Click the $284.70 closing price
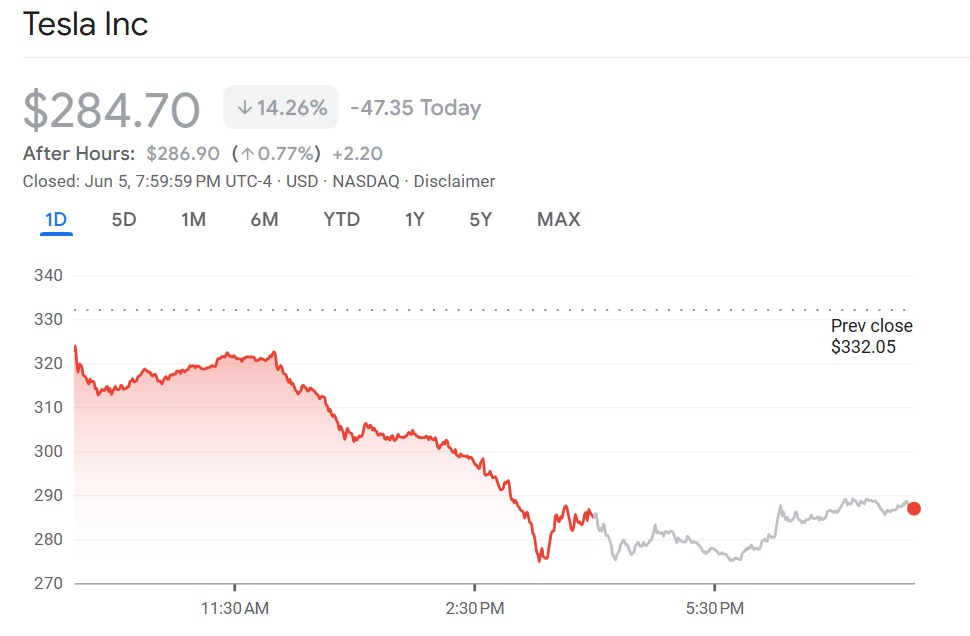This screenshot has width=970, height=636. pos(111,109)
